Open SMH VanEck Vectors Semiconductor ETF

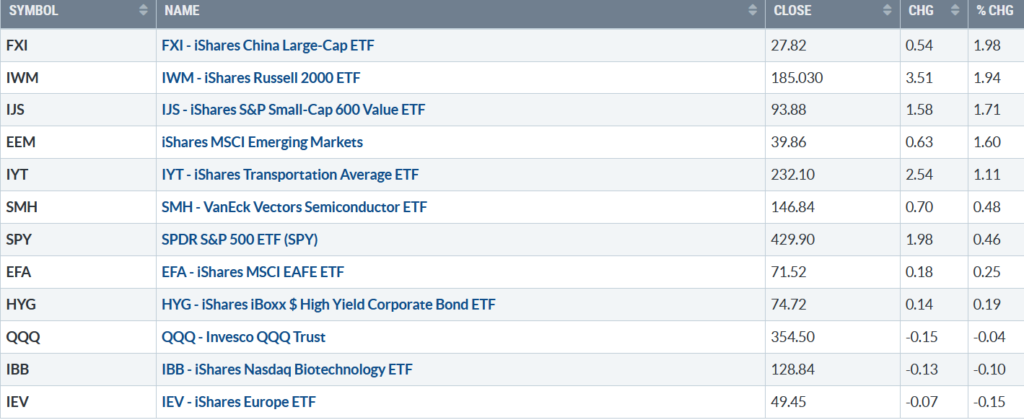click(x=295, y=208)
